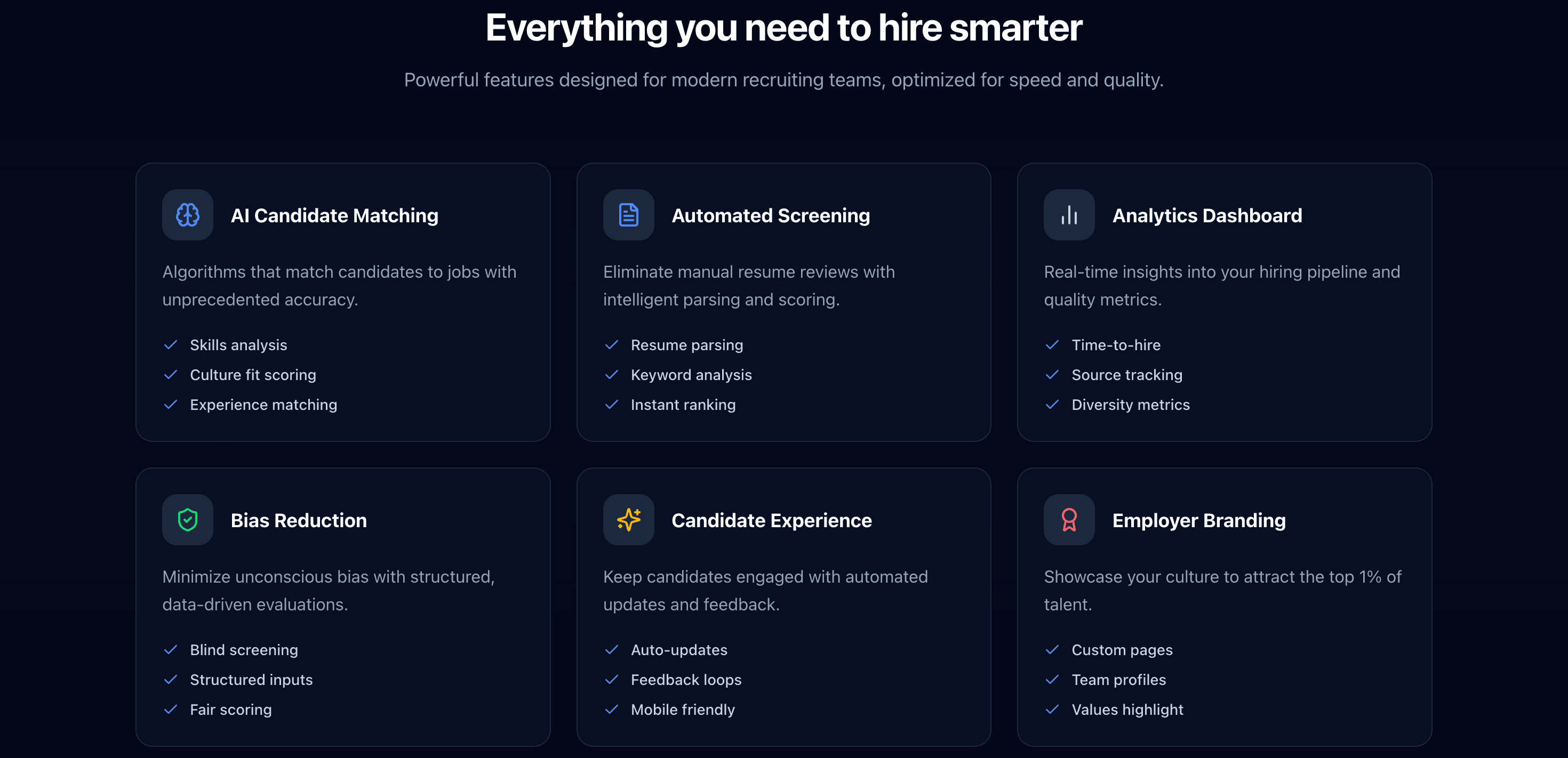Click the document icon for Automated Screening
Screen dimensions: 1568x758
coord(628,215)
